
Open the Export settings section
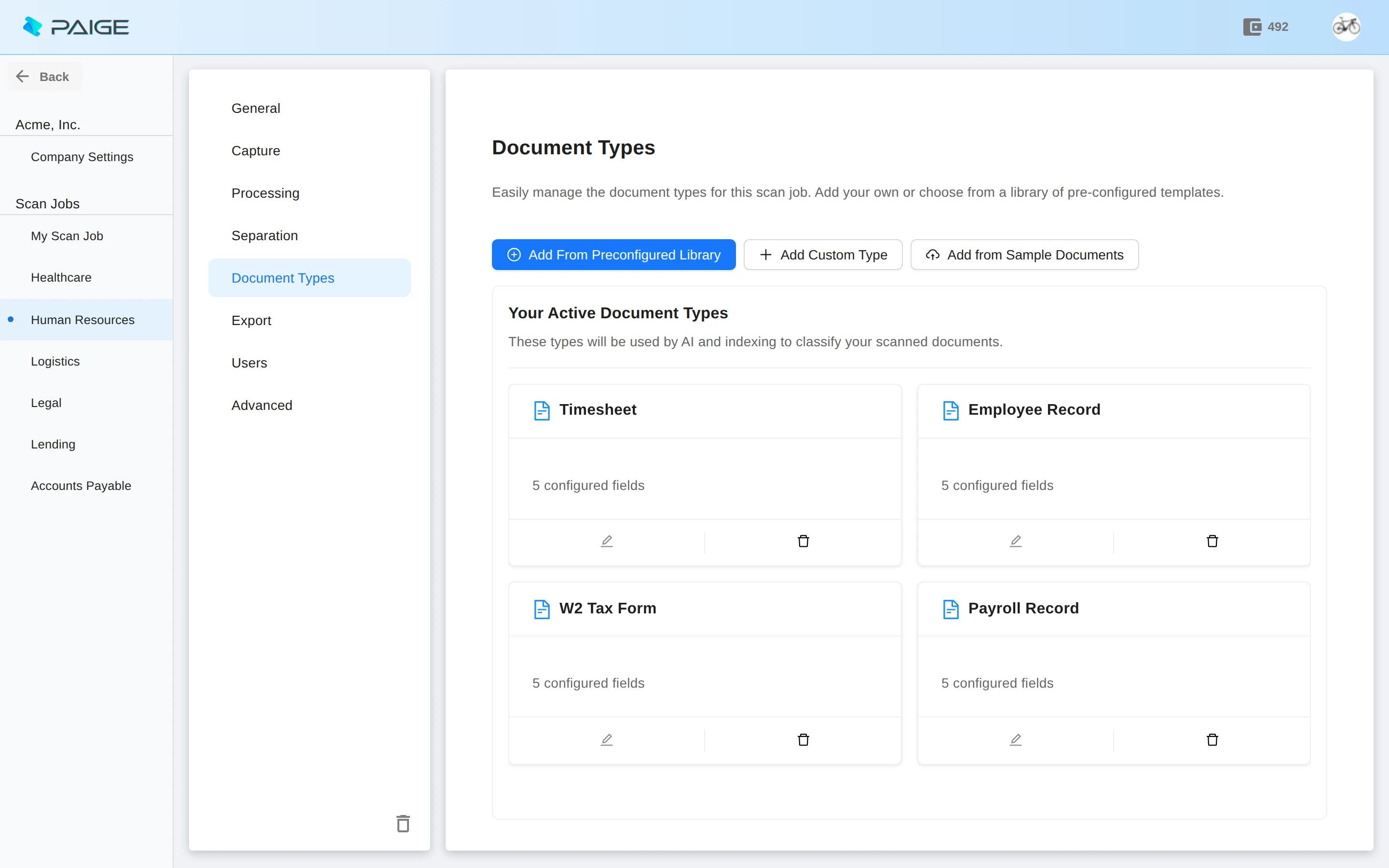tap(309, 320)
